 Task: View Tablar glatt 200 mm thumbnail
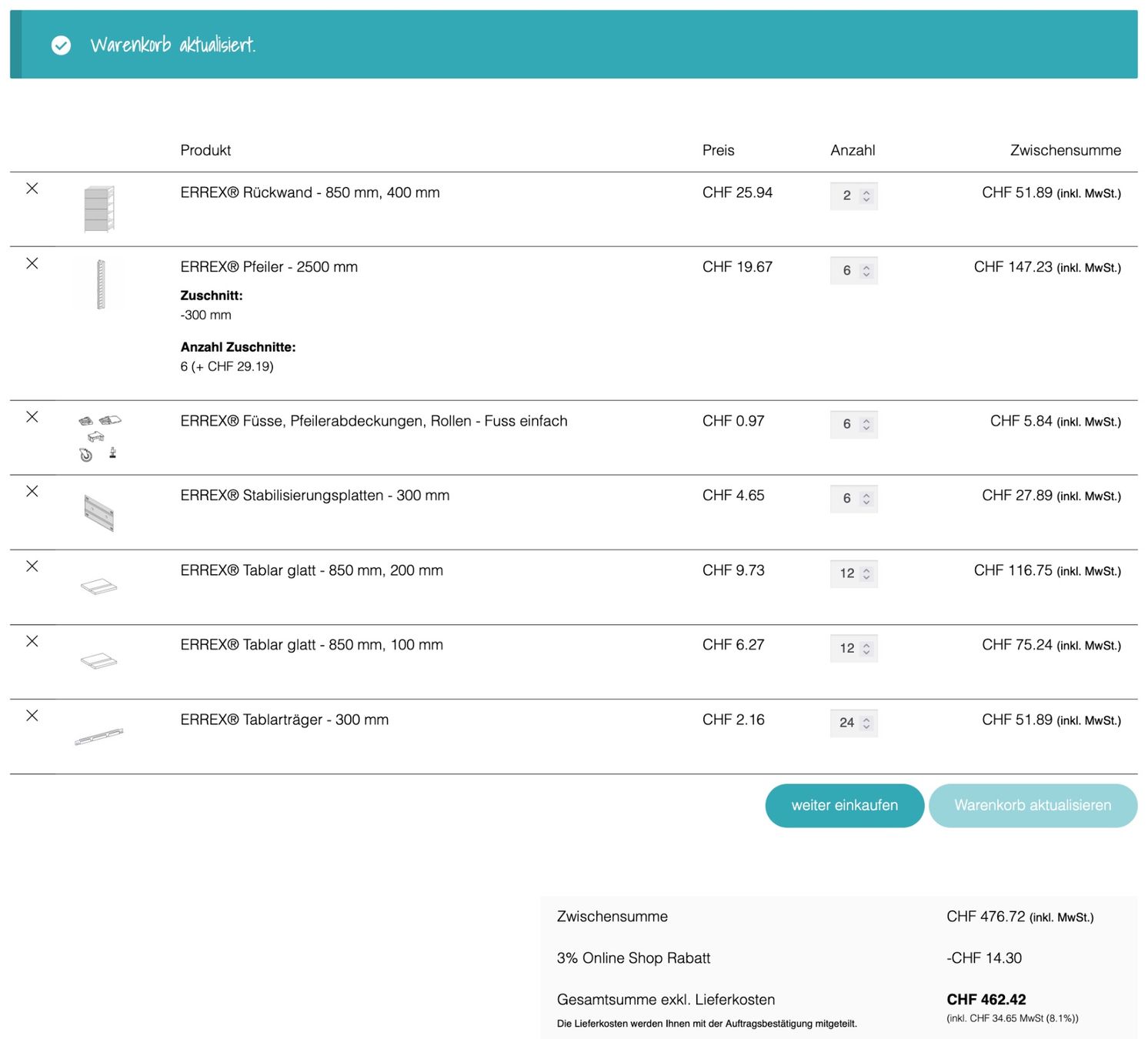[x=99, y=586]
